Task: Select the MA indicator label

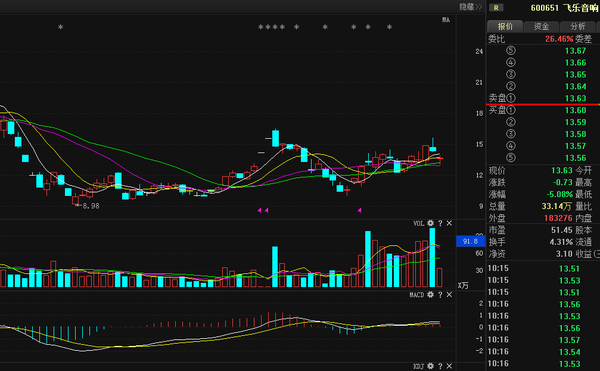Action: 446,20
